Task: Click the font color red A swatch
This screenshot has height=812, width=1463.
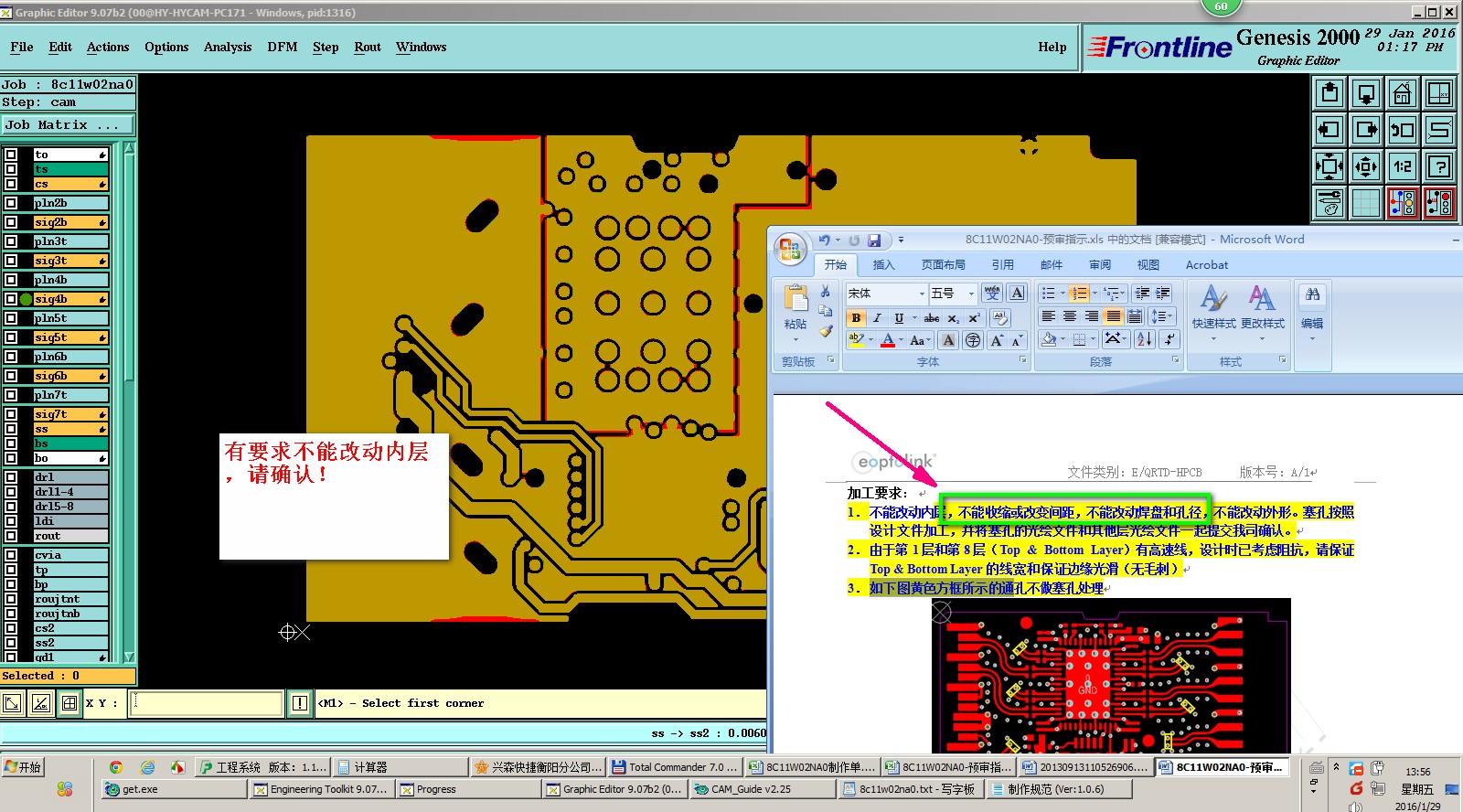Action: tap(888, 340)
